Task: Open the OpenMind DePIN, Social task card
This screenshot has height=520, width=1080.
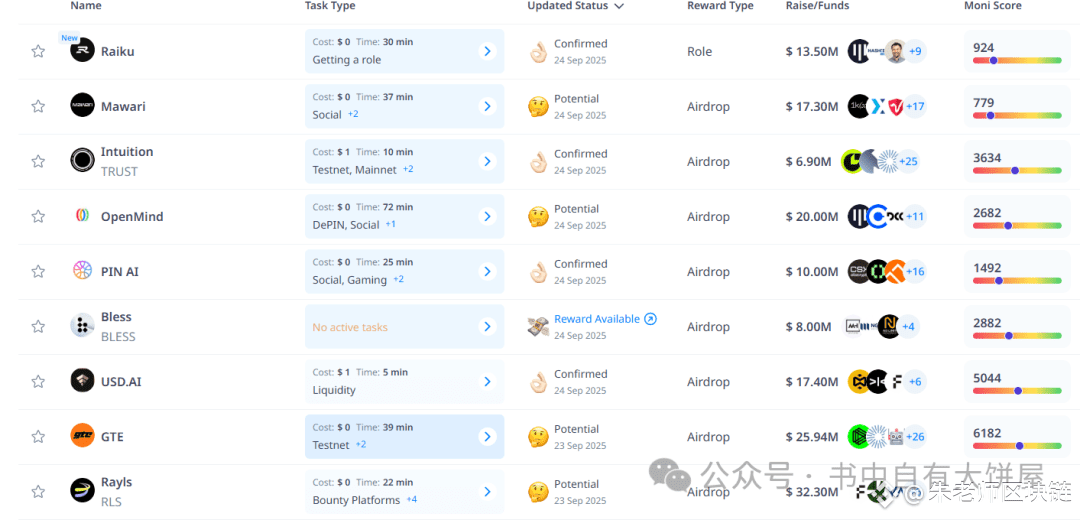Action: (404, 216)
